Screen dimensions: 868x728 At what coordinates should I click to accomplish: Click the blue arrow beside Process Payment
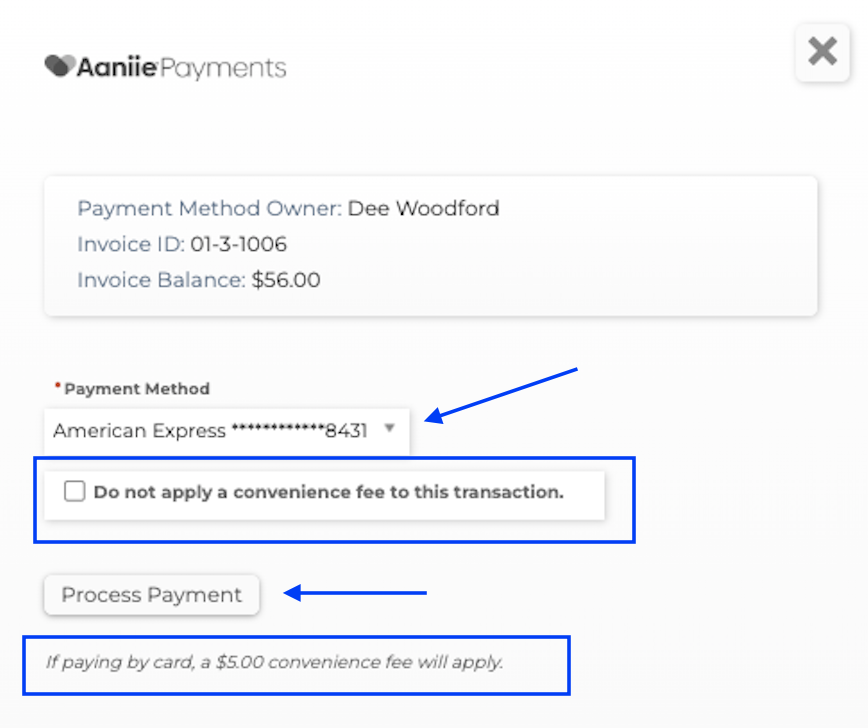pos(356,593)
